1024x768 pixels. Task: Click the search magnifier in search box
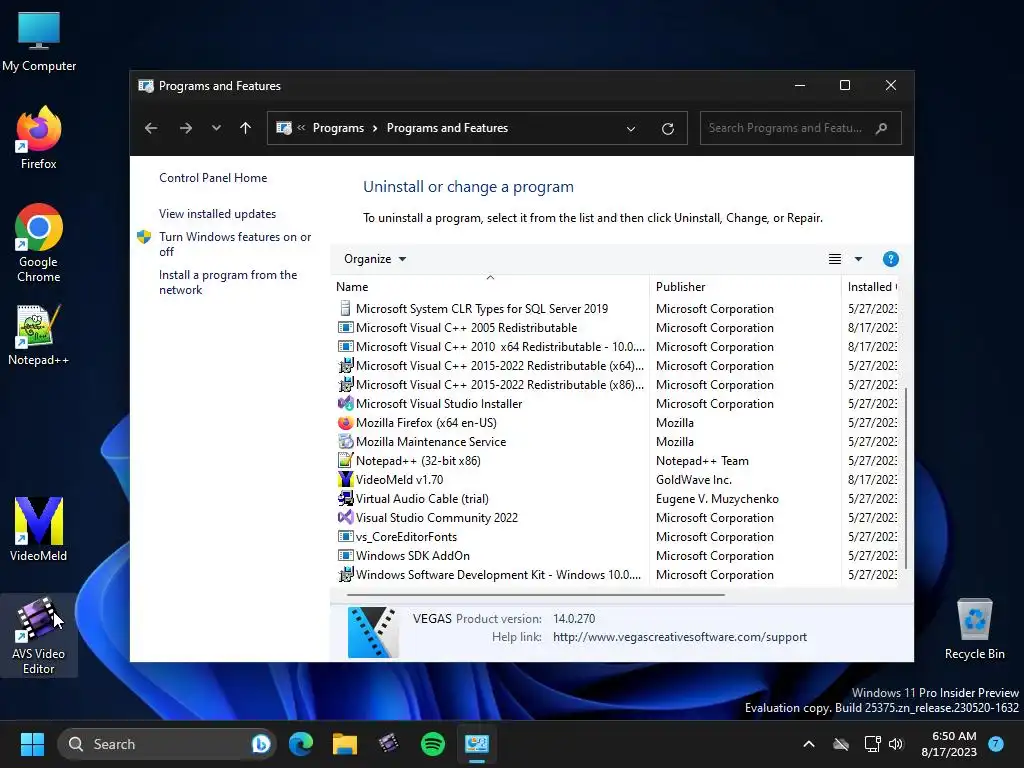point(882,128)
